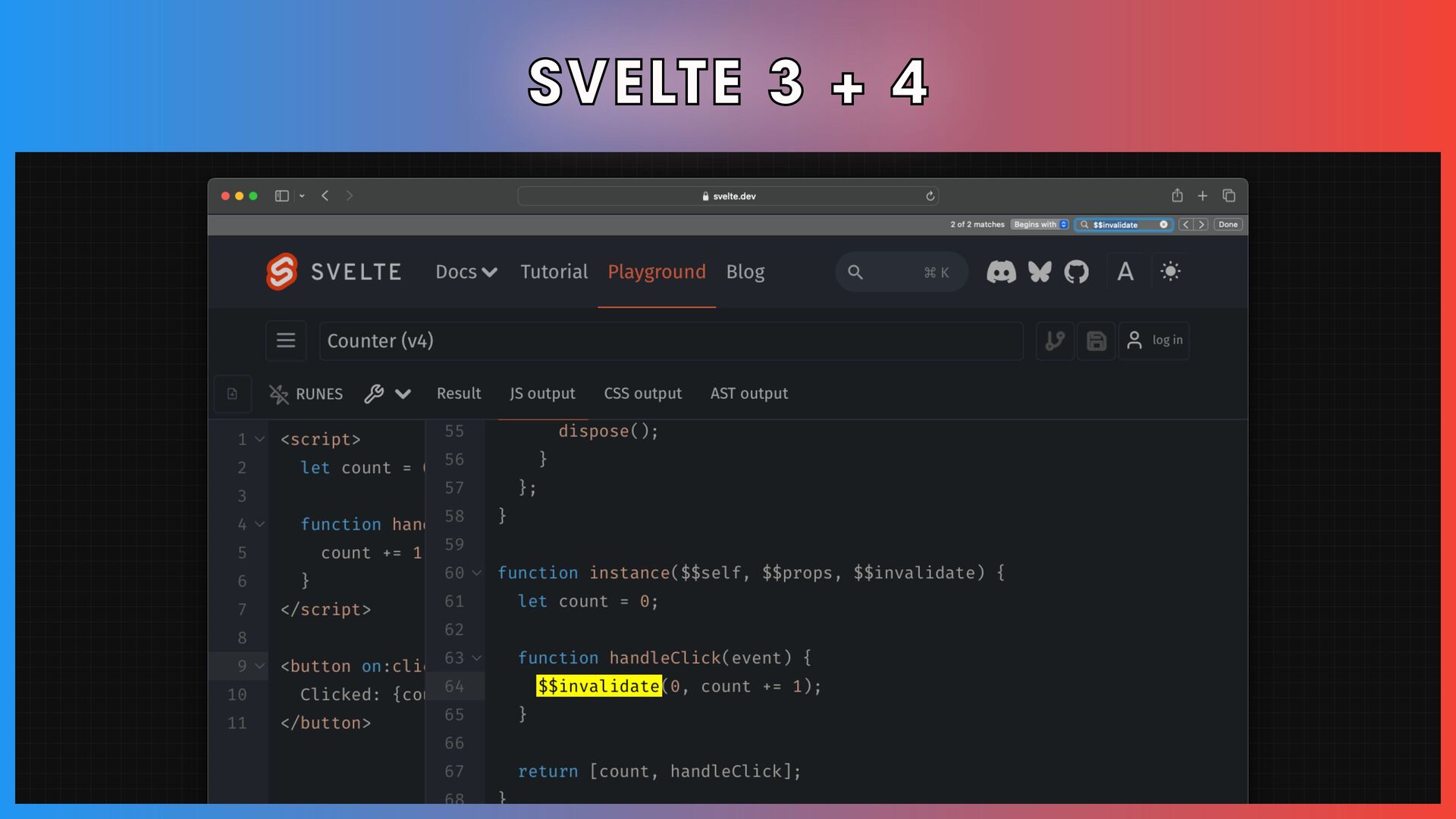Click the save floppy disk icon
This screenshot has width=1456, height=819.
click(1096, 340)
